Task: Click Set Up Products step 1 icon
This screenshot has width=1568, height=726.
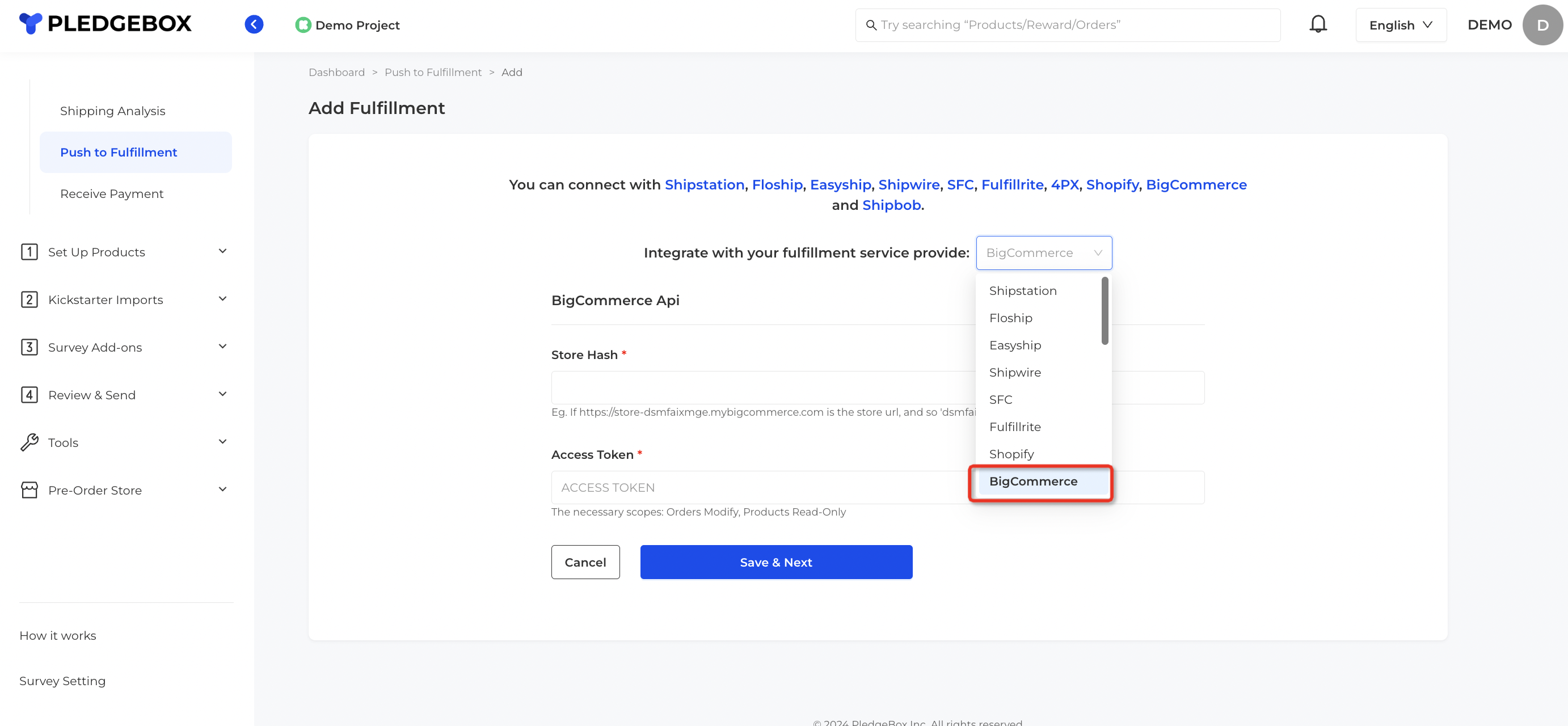Action: [x=29, y=252]
